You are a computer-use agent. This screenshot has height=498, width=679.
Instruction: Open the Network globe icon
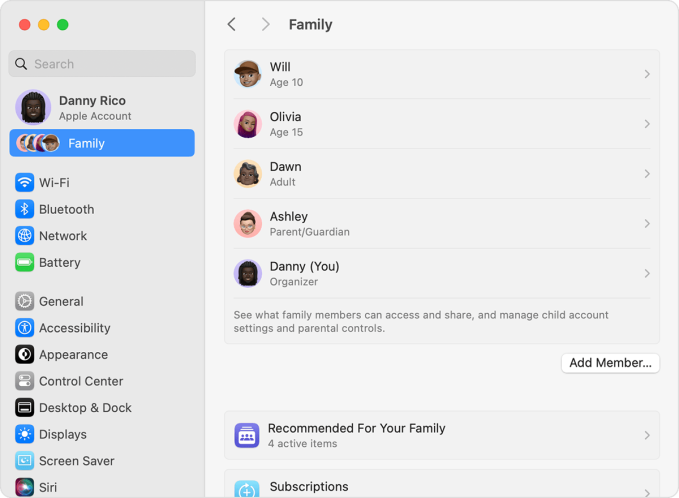tap(25, 236)
